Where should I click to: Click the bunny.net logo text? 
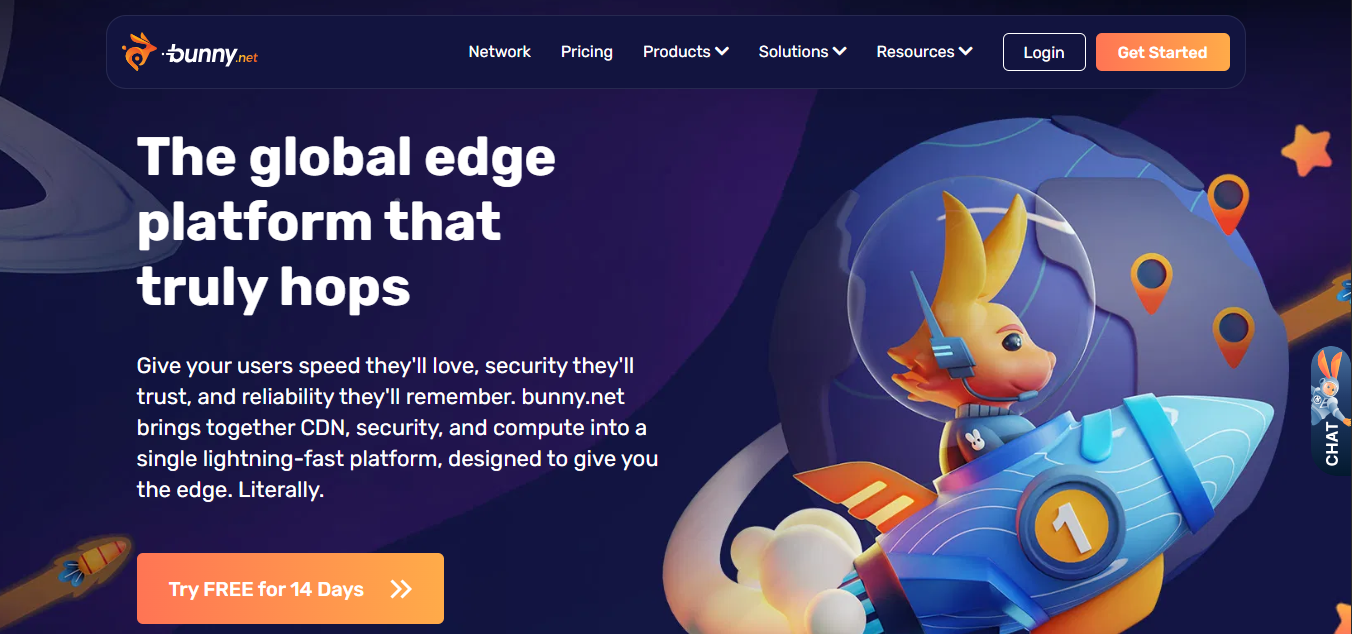pos(211,54)
